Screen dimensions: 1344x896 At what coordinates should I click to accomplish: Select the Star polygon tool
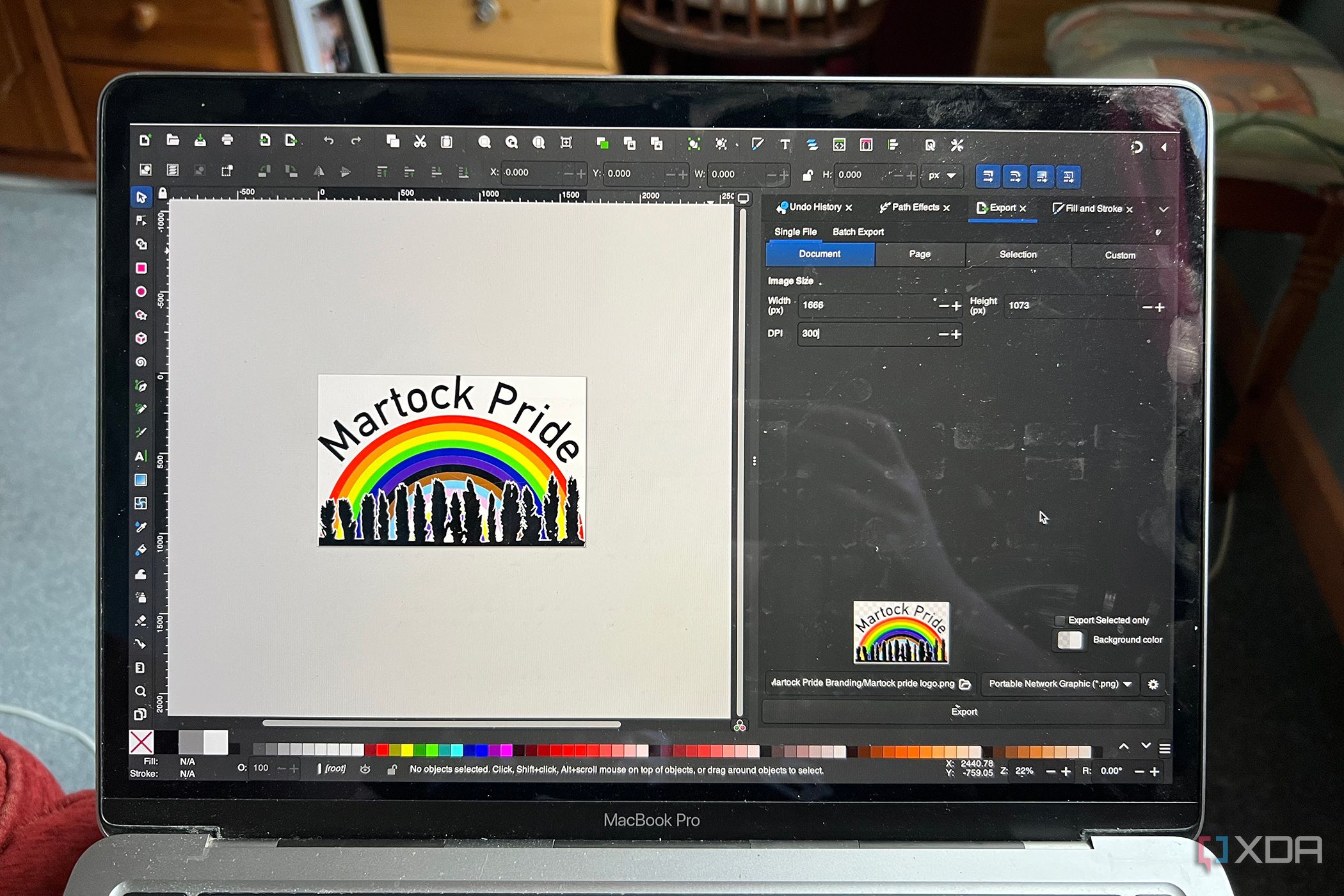141,315
